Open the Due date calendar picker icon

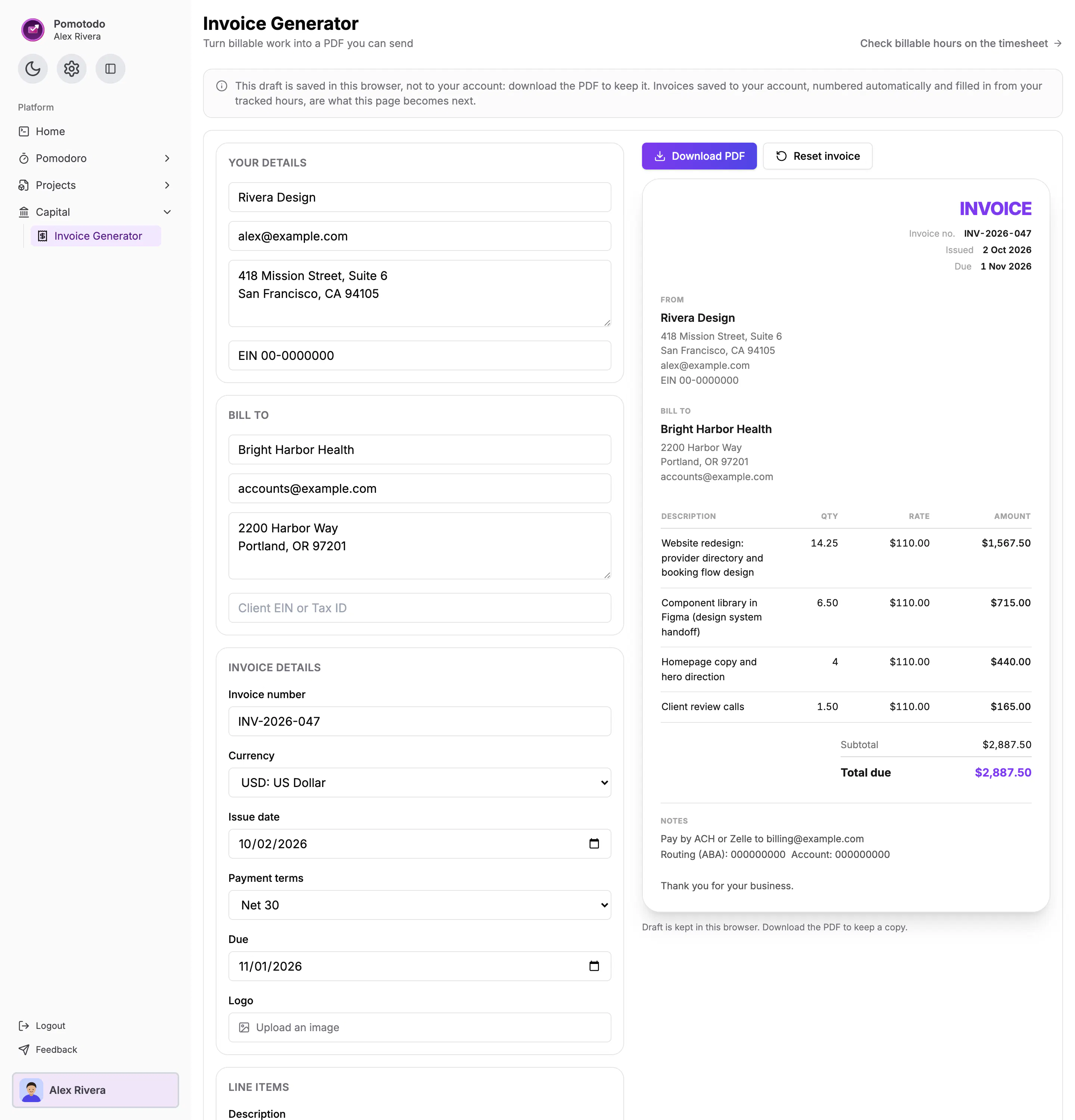594,966
